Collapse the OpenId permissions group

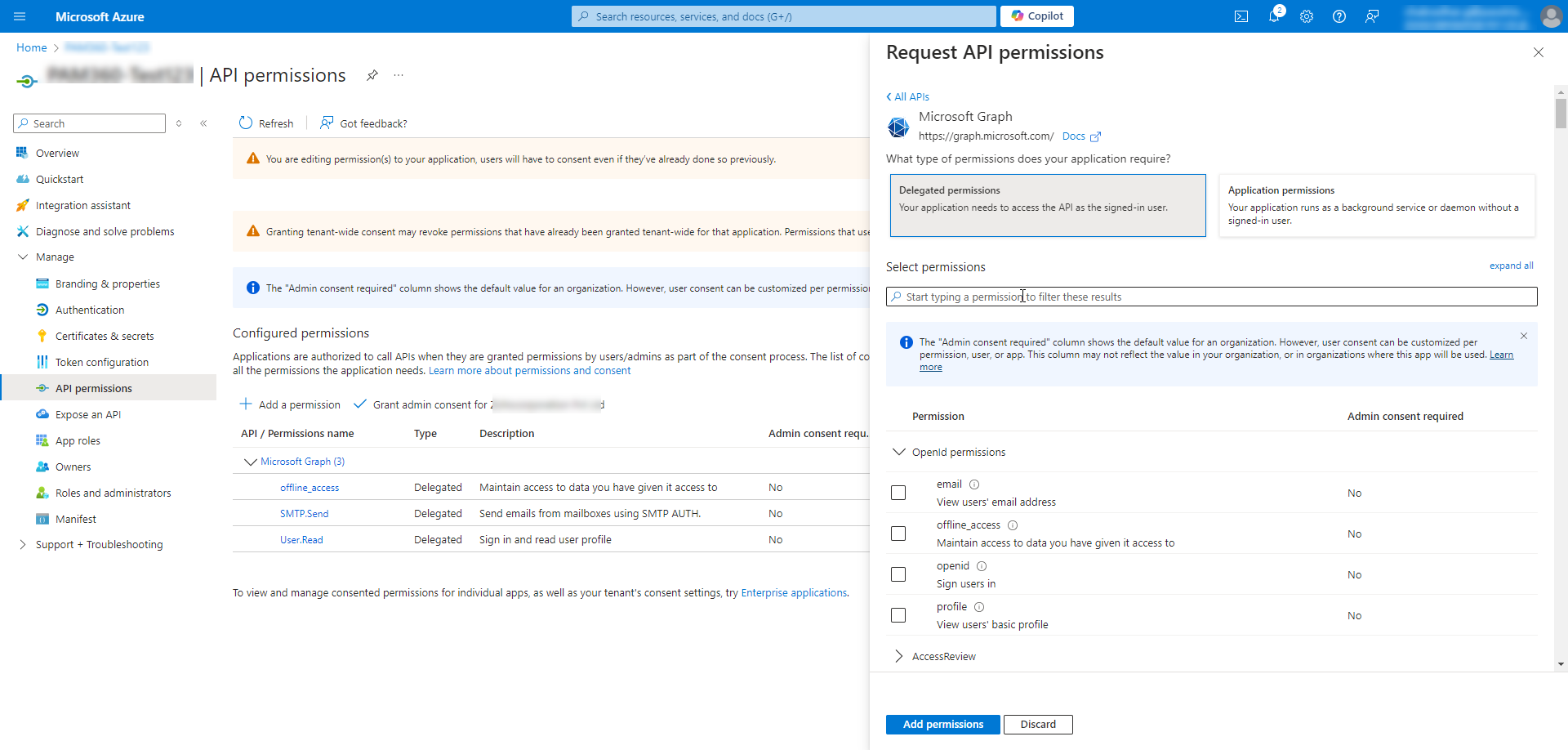tap(899, 452)
